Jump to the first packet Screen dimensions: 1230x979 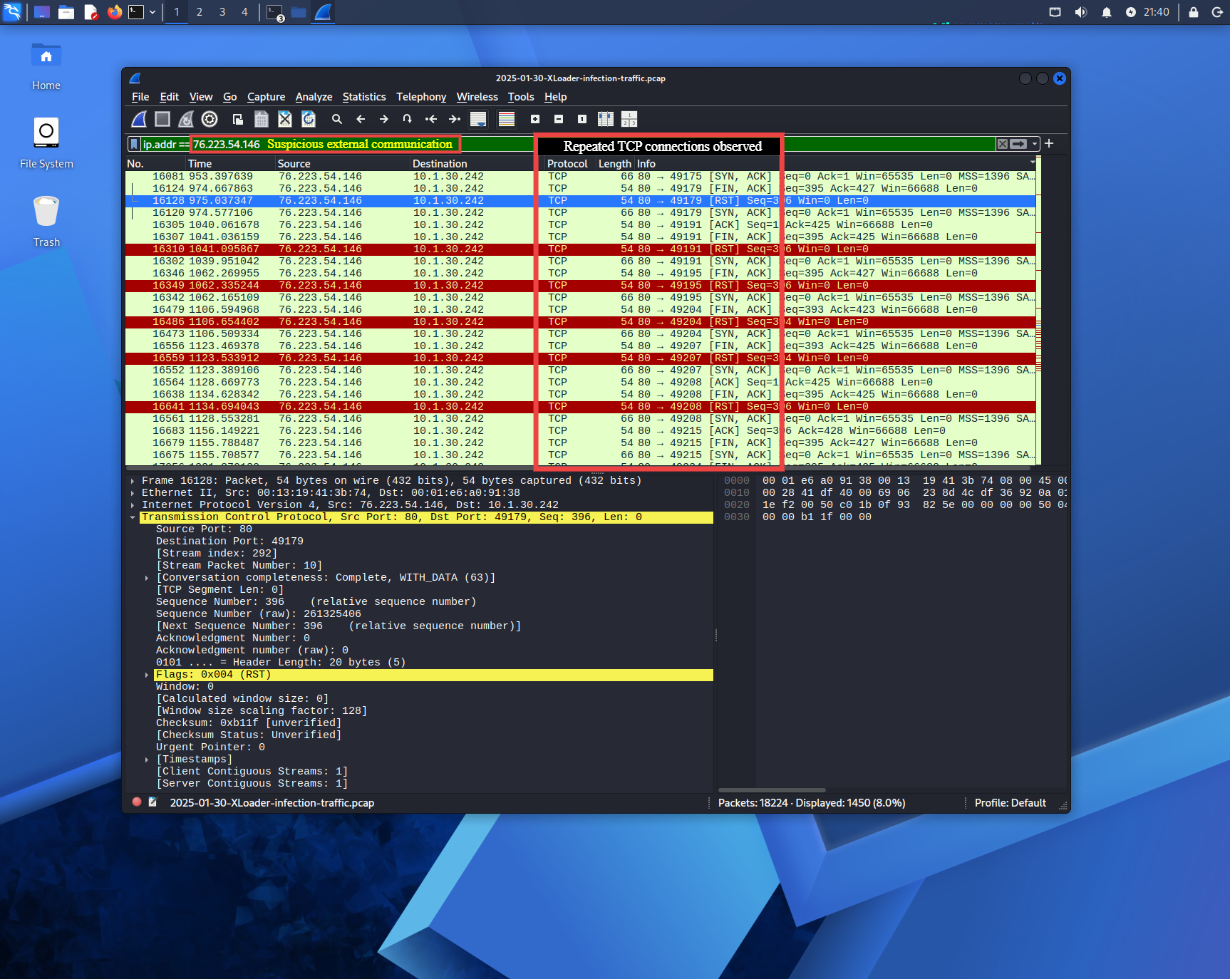tap(431, 119)
